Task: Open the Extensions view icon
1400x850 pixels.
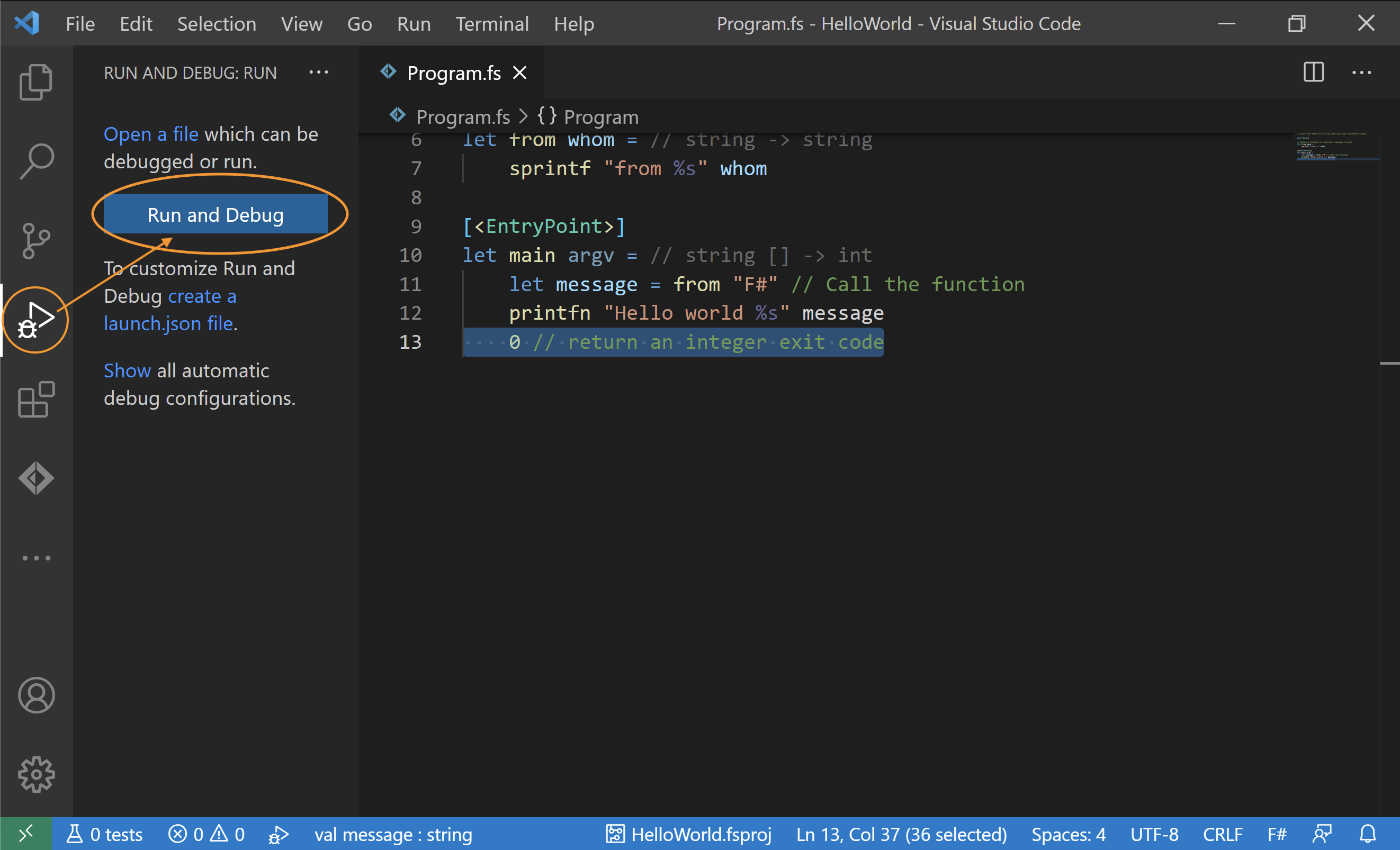Action: (36, 400)
